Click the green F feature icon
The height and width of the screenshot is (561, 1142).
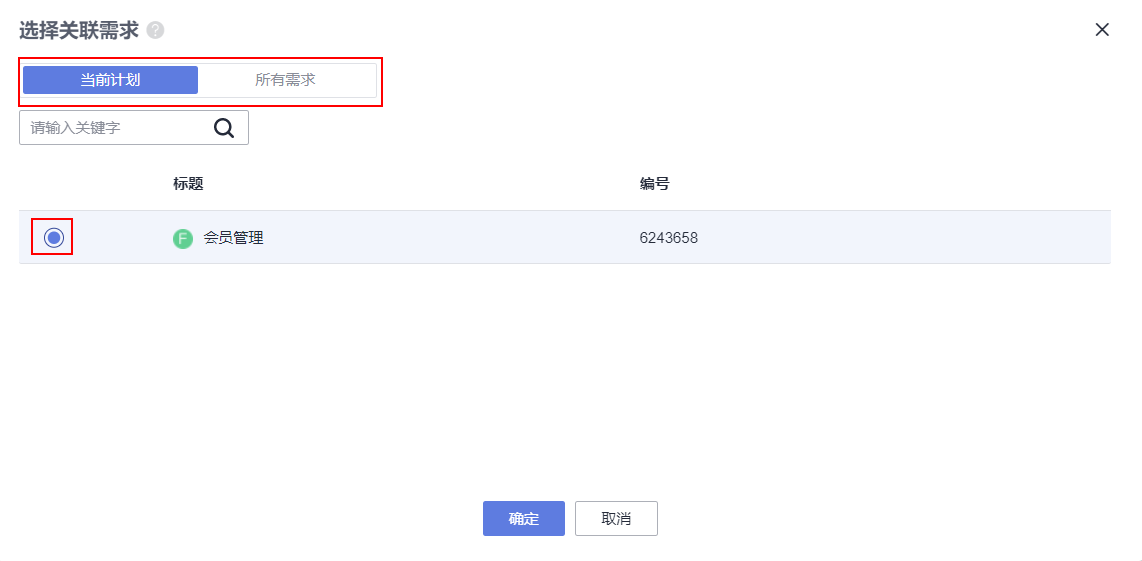[183, 238]
